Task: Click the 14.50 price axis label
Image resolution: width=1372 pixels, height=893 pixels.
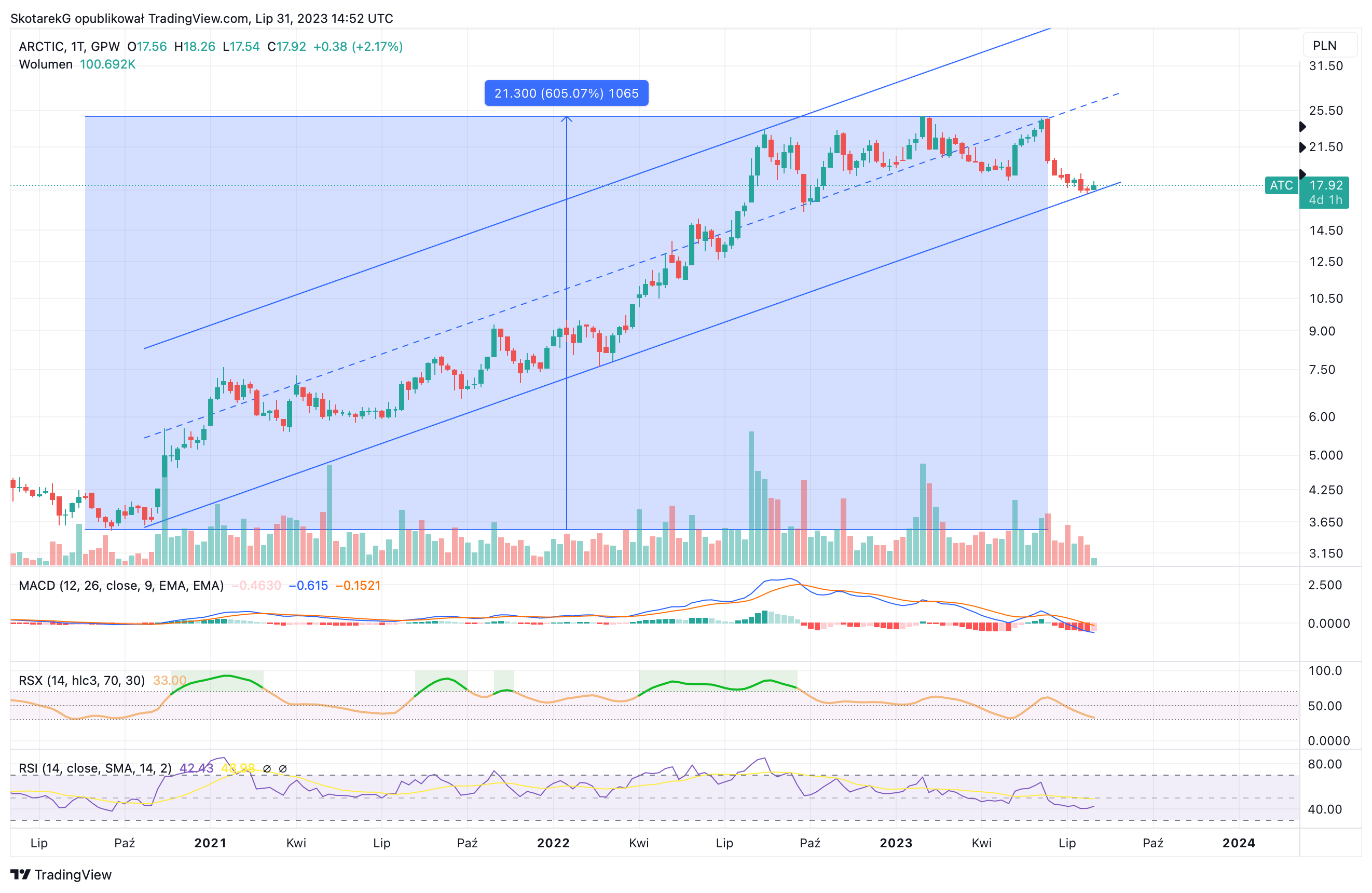Action: (x=1326, y=230)
